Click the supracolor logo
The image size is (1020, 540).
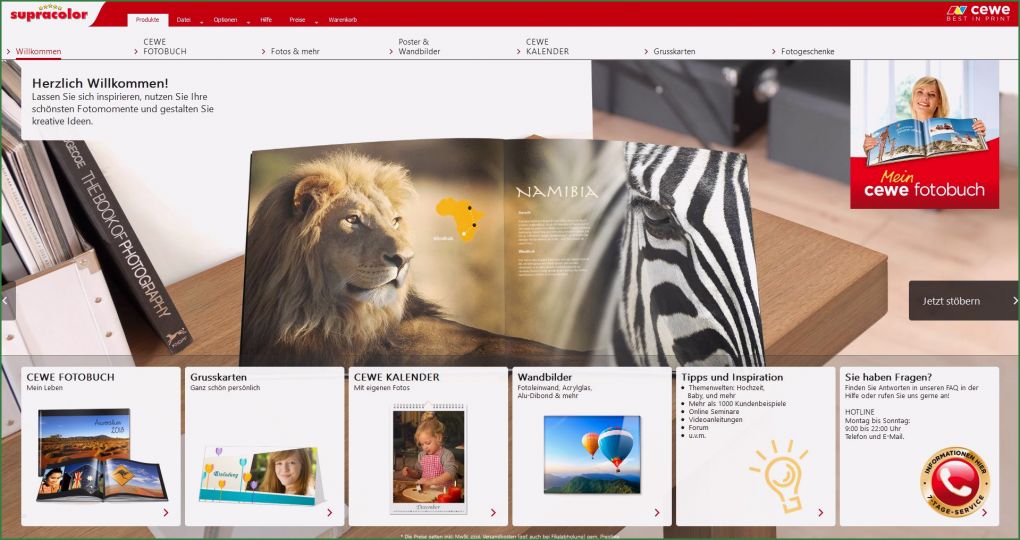tap(48, 13)
